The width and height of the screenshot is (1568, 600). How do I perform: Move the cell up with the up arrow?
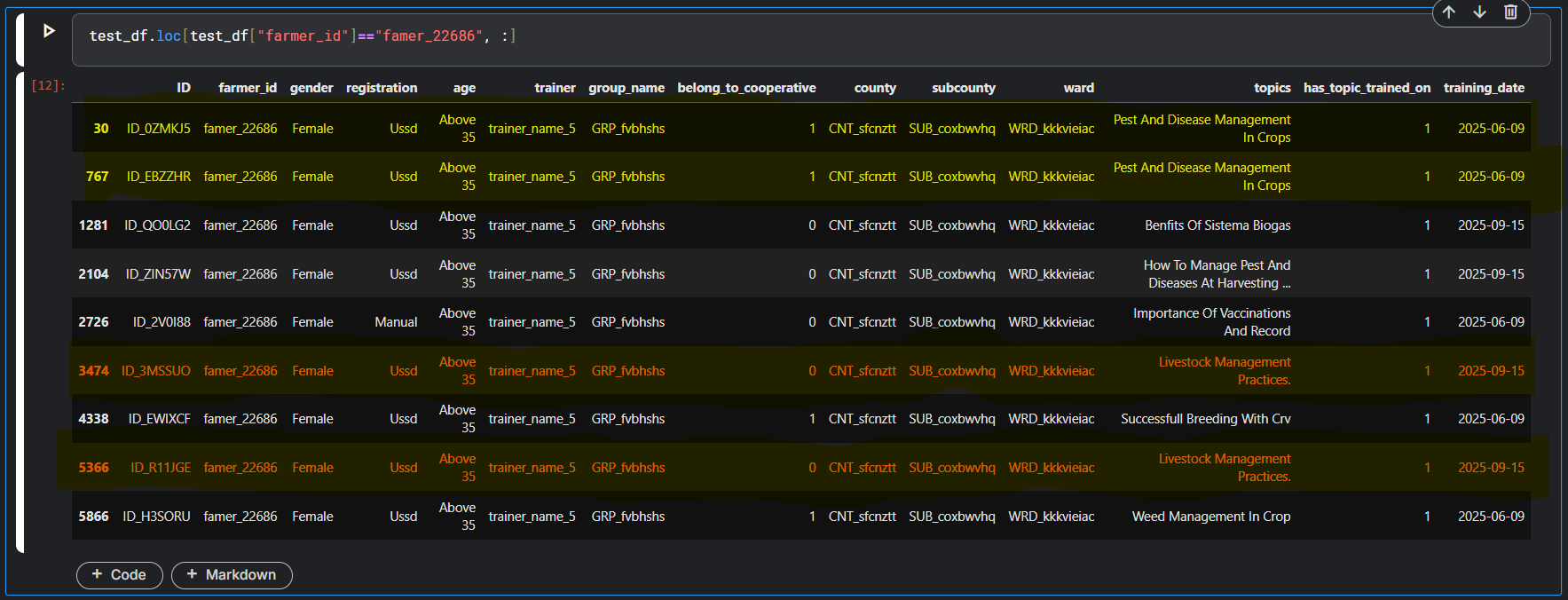click(1448, 12)
